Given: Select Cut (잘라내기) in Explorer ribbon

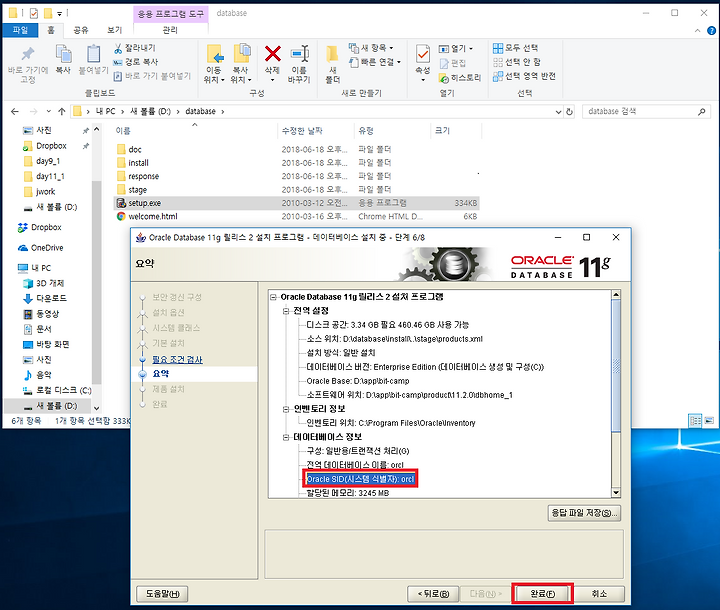Looking at the screenshot, I should click(x=135, y=48).
